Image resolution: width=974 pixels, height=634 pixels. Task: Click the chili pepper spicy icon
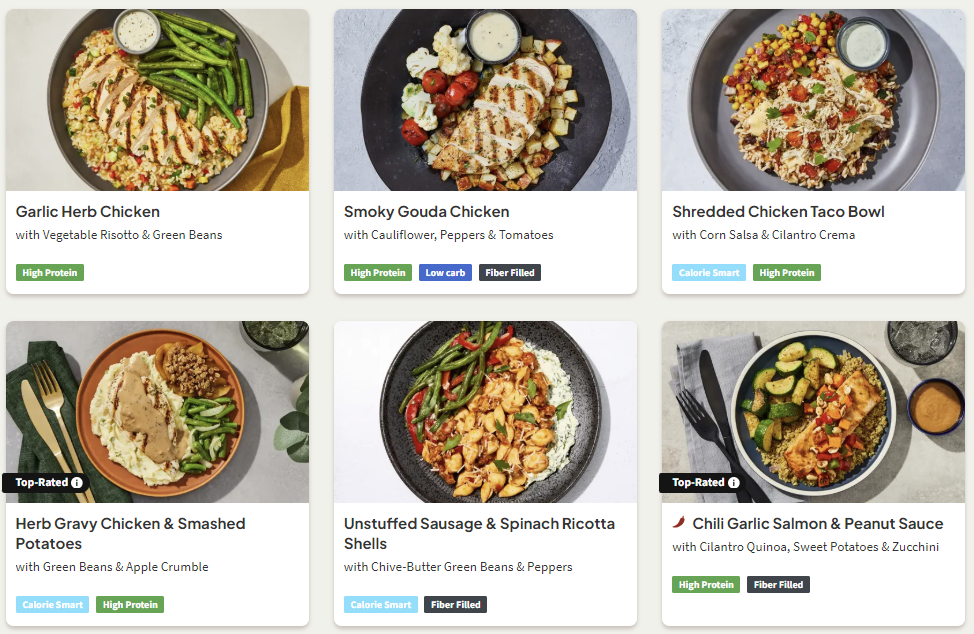click(679, 523)
